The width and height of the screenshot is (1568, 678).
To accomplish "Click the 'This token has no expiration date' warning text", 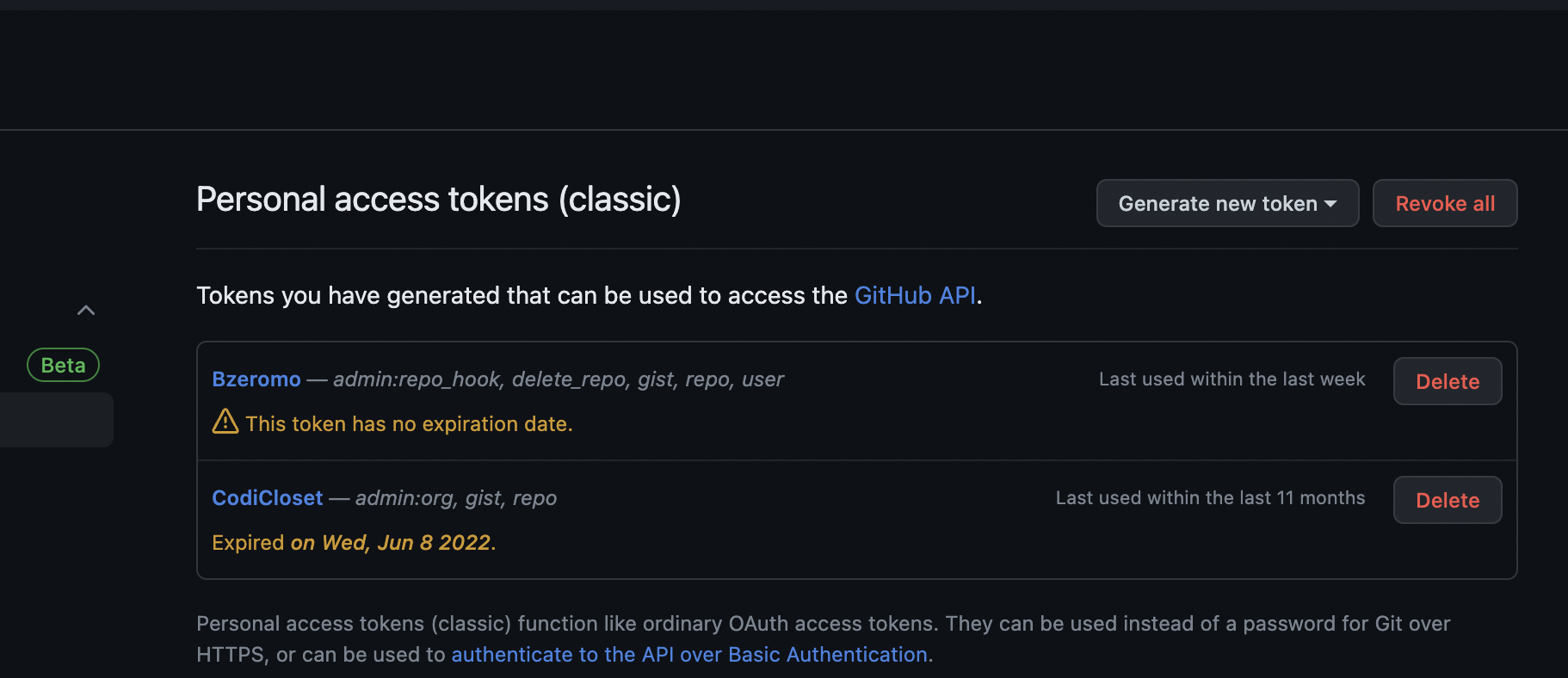I will [409, 424].
